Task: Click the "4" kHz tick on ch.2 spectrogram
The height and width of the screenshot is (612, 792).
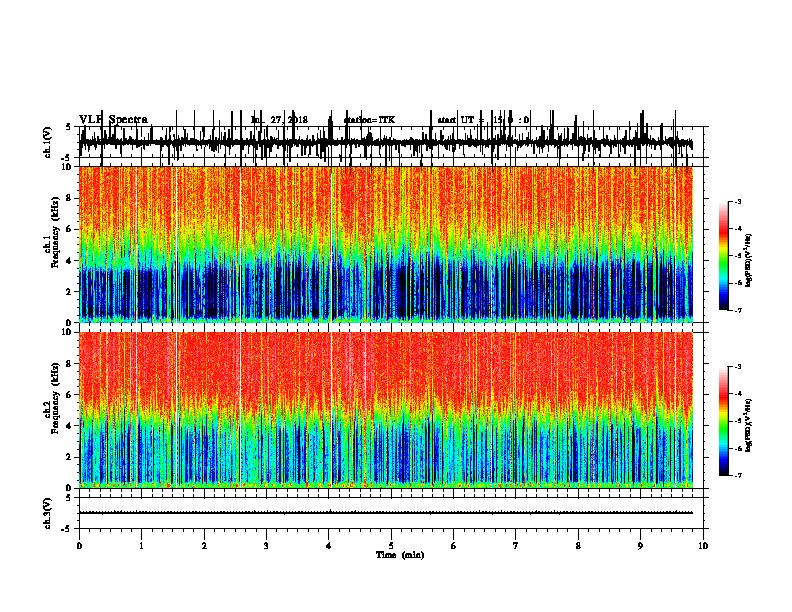Action: [x=69, y=426]
